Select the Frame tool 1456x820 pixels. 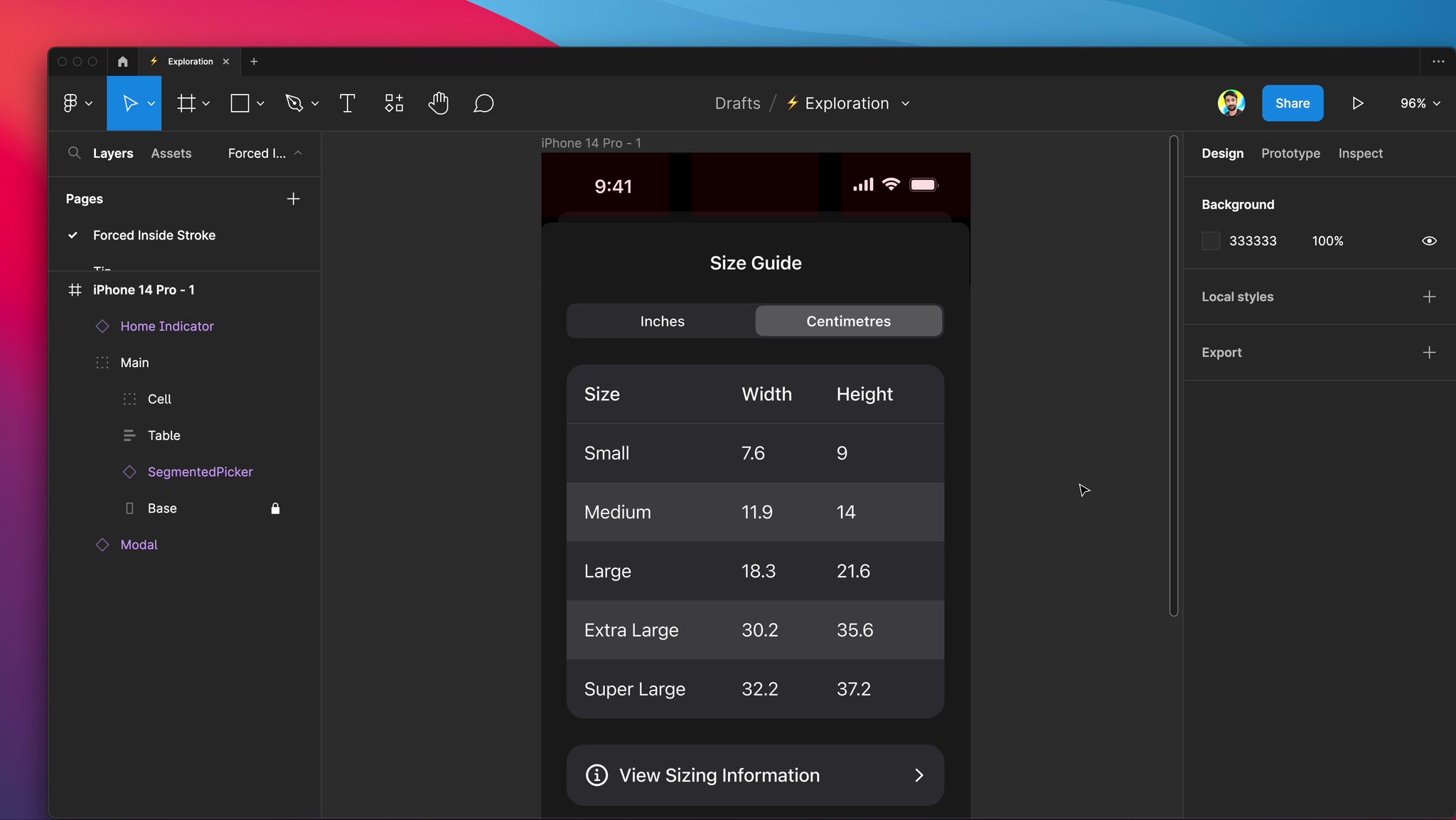(x=187, y=103)
